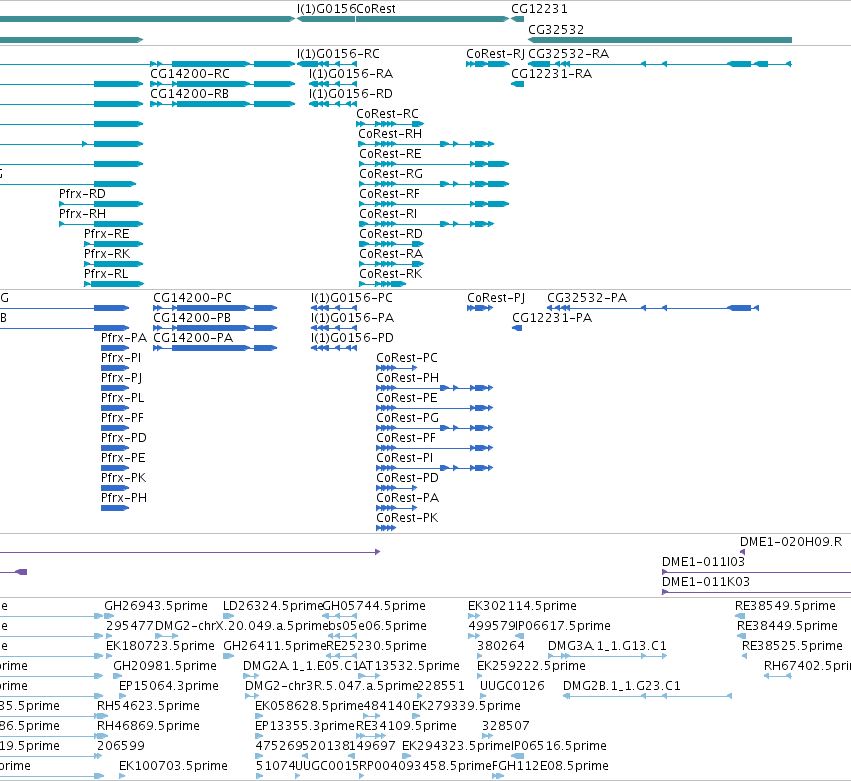Screen dimensions: 851x781
Task: Select protein l(1)G0156-PD
Action: [334, 348]
